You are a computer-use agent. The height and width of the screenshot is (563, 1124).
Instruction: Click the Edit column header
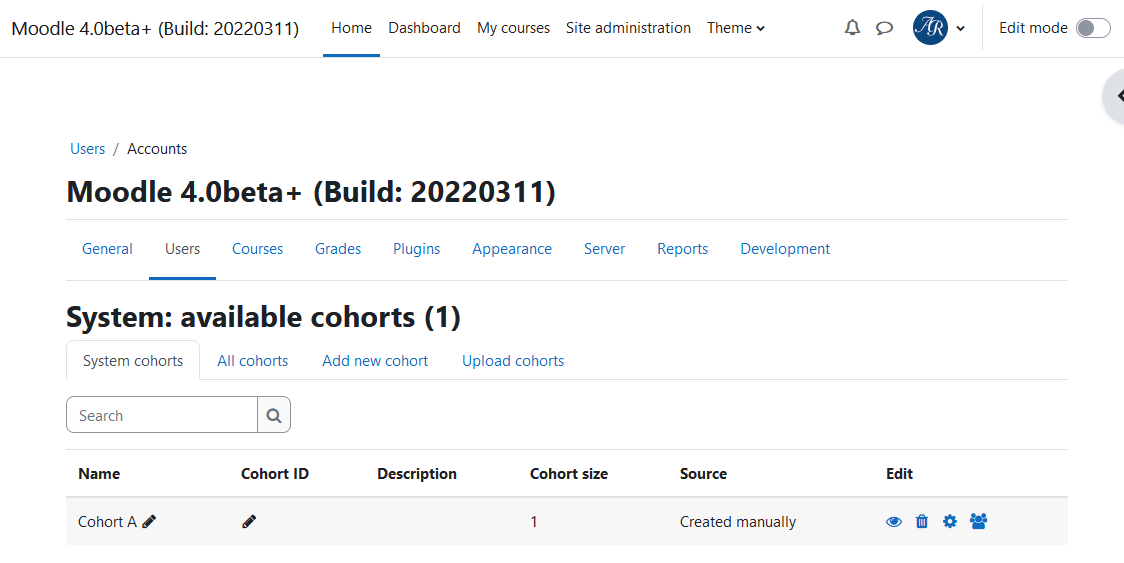(899, 473)
